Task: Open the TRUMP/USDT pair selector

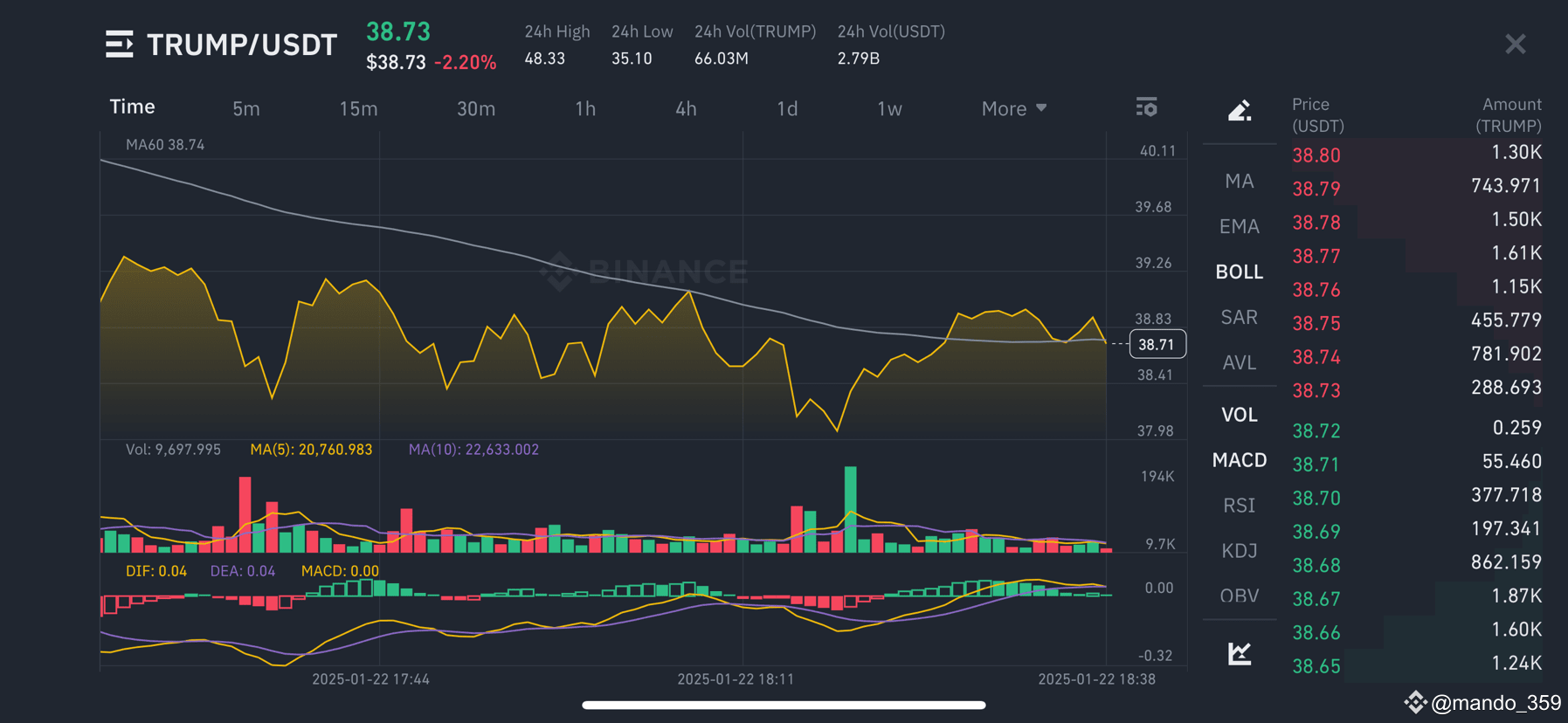Action: point(242,44)
